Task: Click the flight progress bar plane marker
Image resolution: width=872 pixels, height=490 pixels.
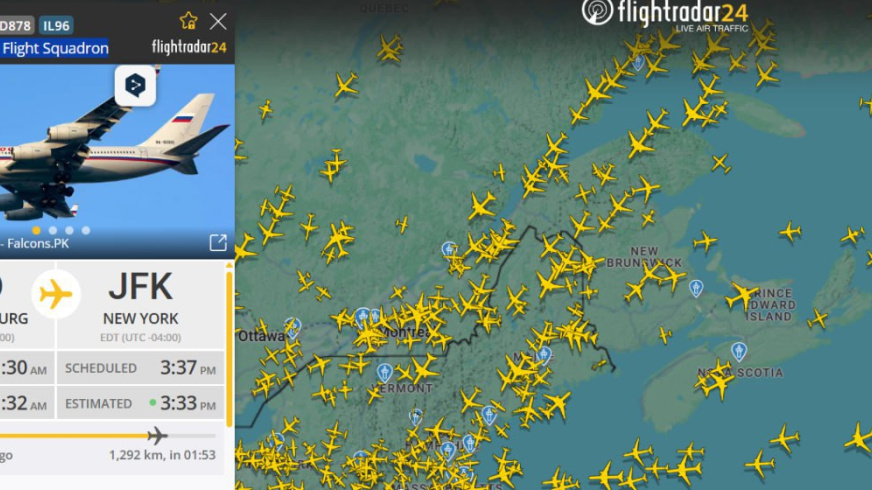Action: point(157,435)
